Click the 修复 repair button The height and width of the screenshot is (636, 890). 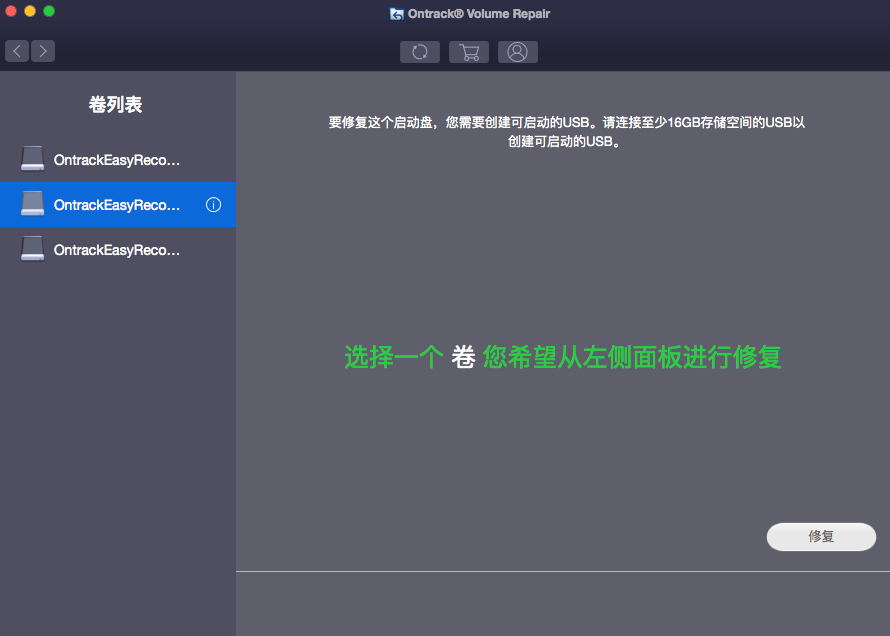click(x=821, y=537)
